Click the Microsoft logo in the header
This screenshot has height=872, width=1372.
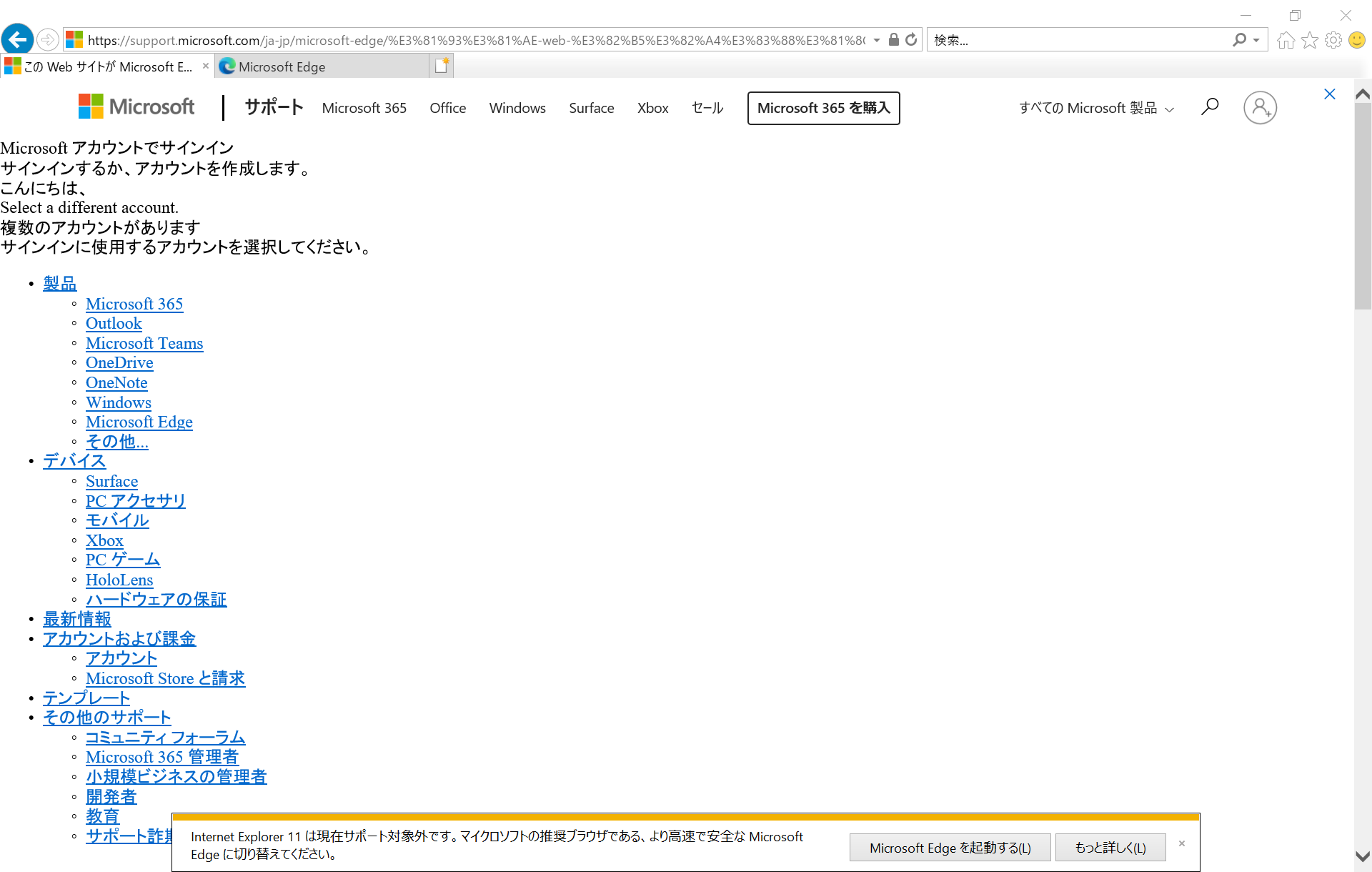136,107
